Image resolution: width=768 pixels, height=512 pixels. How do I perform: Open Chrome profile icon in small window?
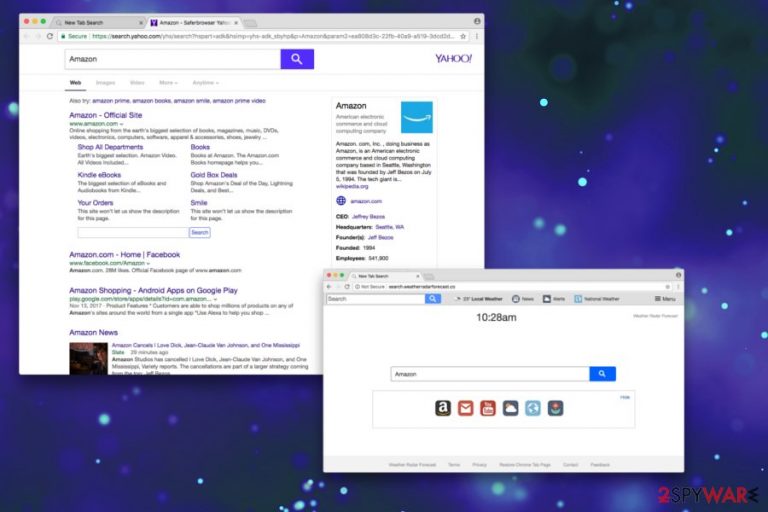pos(678,275)
